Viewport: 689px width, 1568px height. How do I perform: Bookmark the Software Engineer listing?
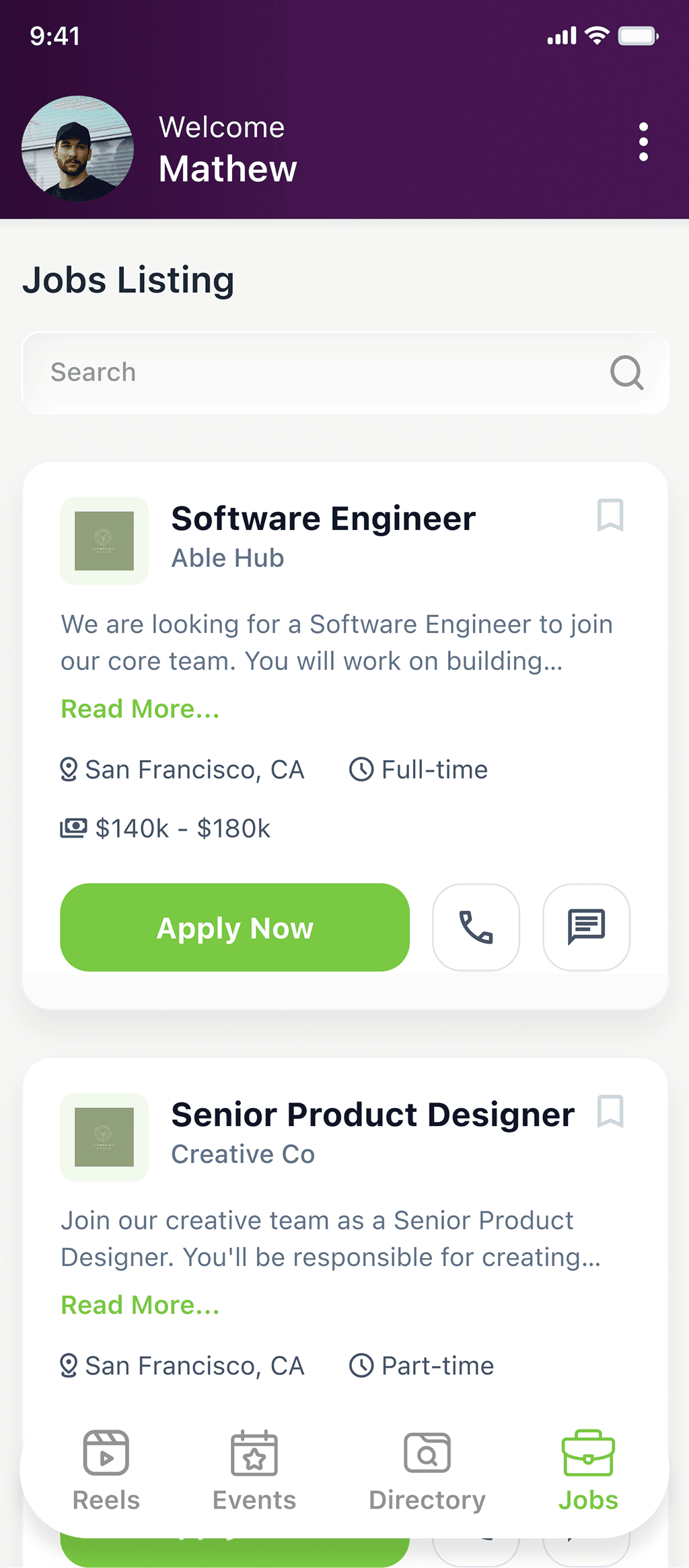(610, 515)
